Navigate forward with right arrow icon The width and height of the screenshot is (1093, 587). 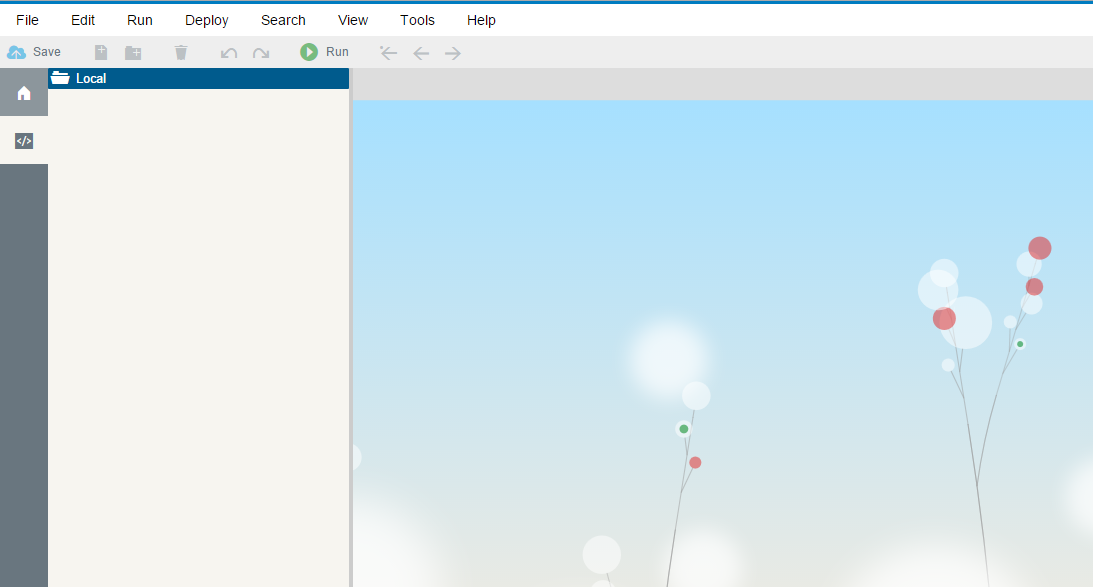click(453, 53)
